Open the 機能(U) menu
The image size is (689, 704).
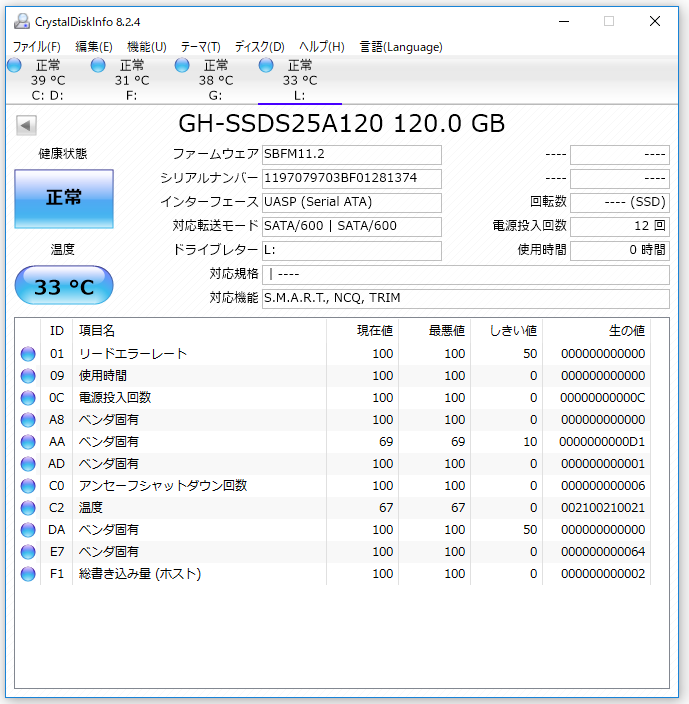147,47
